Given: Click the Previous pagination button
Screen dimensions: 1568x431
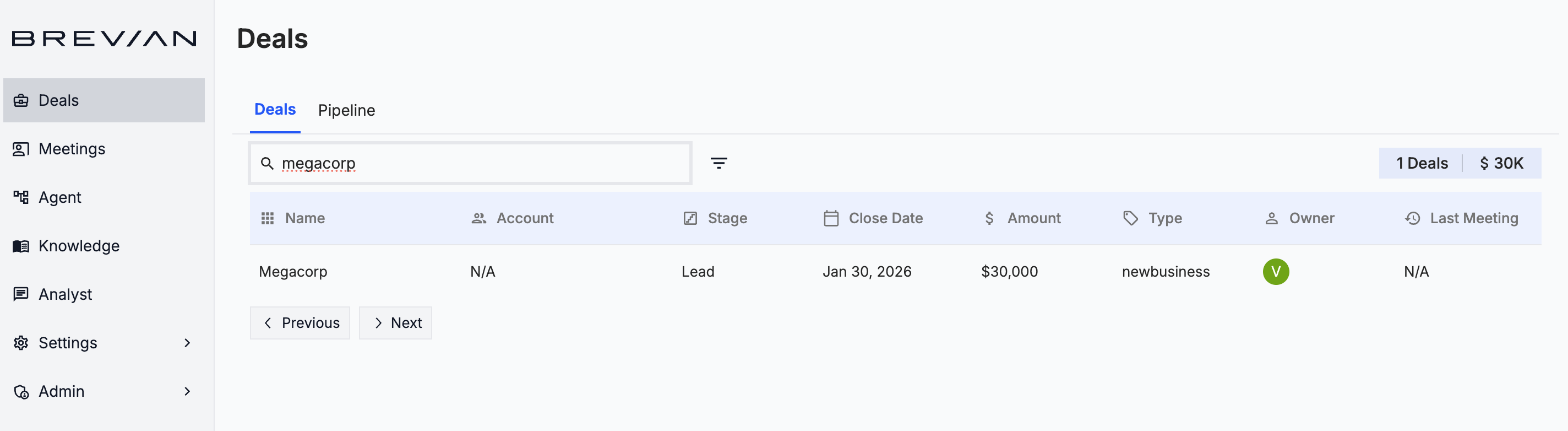Looking at the screenshot, I should [300, 322].
